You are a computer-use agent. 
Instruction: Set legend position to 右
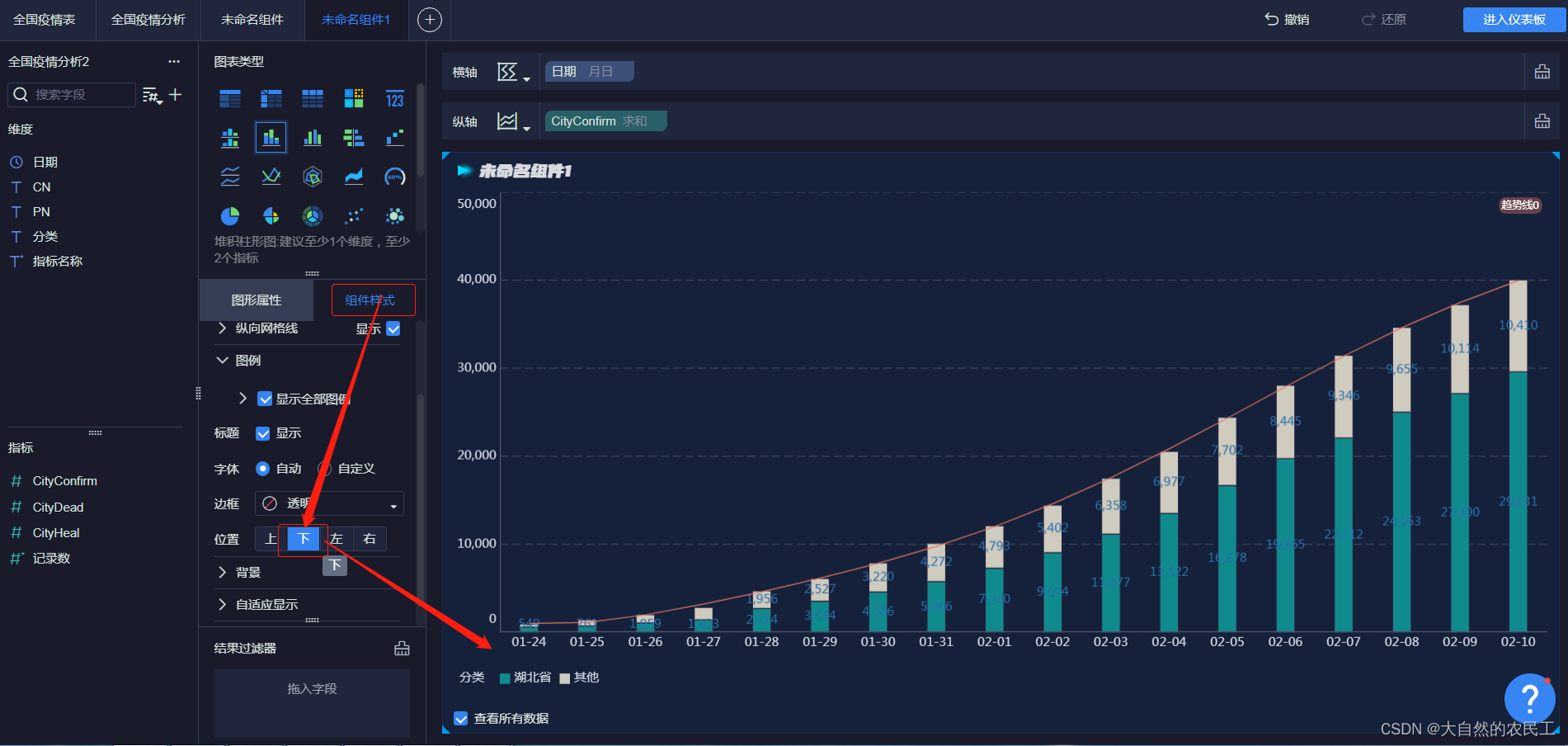[x=370, y=539]
